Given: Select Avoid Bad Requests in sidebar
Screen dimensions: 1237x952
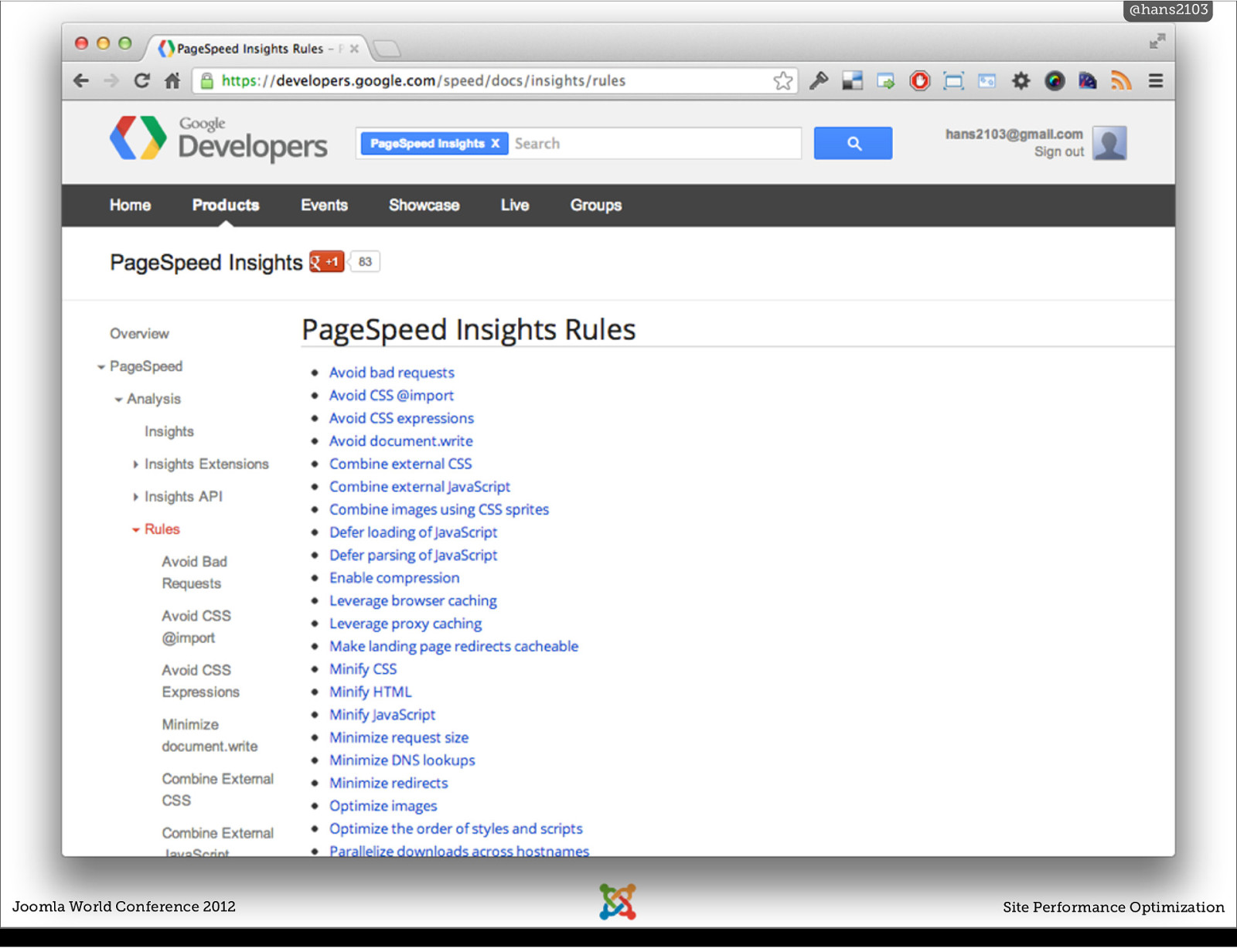Looking at the screenshot, I should tap(195, 573).
